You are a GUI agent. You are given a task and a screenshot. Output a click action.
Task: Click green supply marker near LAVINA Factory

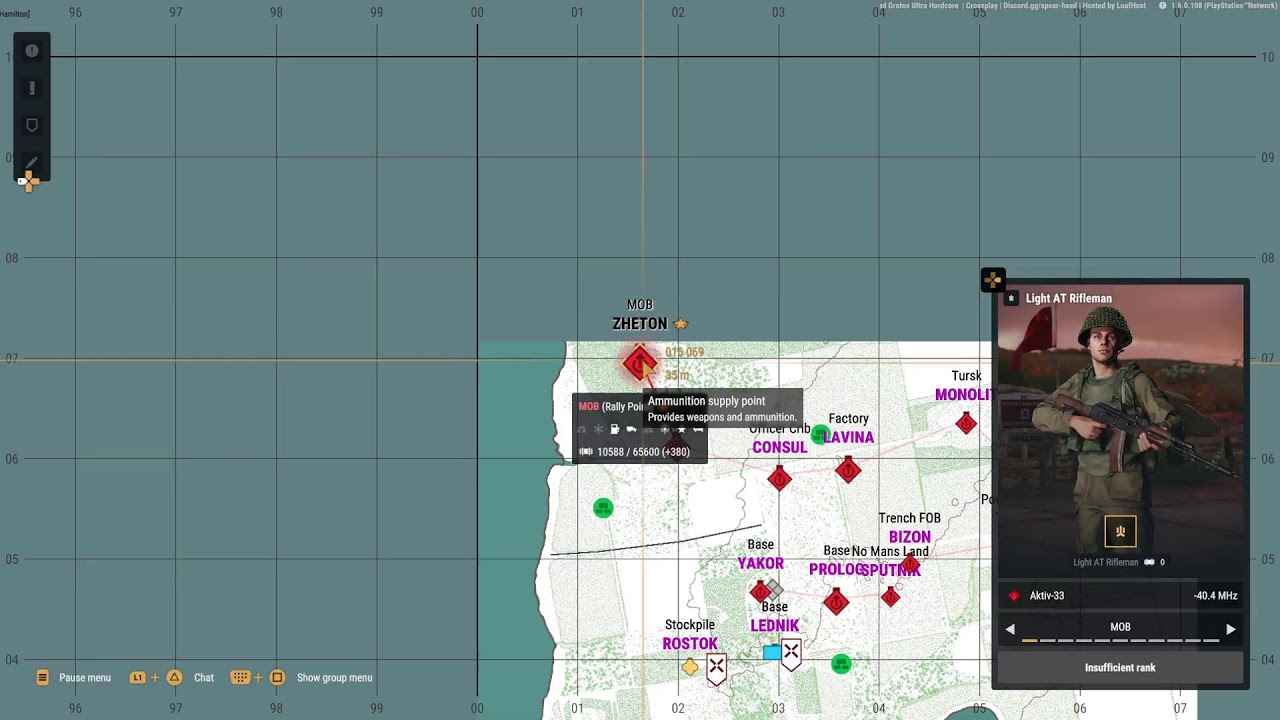(x=821, y=434)
